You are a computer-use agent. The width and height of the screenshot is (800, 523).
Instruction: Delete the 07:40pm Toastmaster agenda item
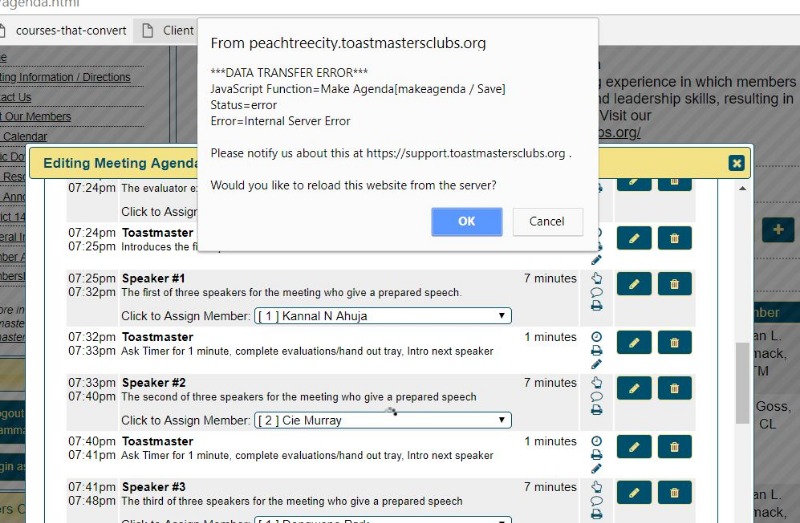pos(674,447)
